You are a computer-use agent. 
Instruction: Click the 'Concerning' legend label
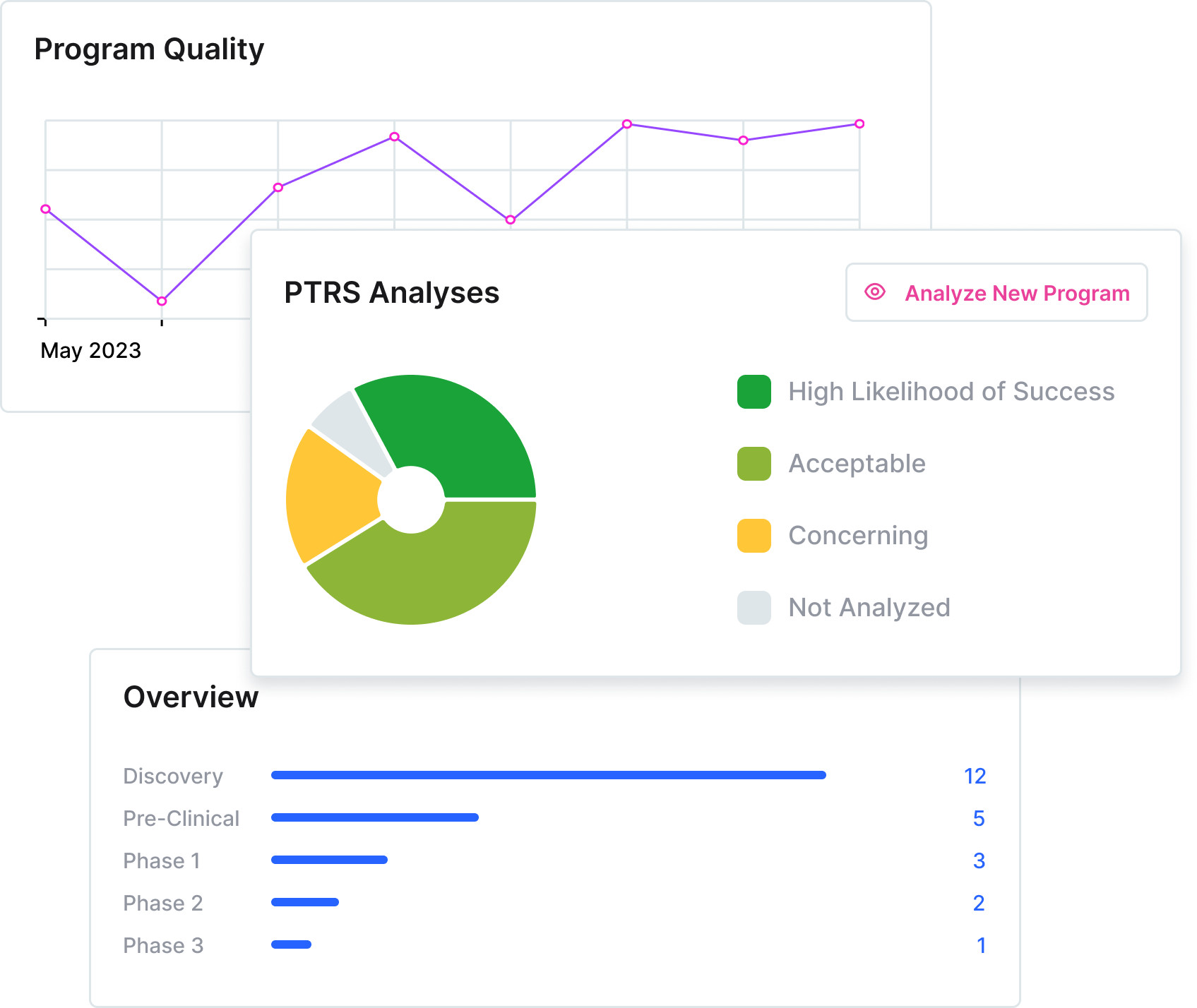click(858, 536)
